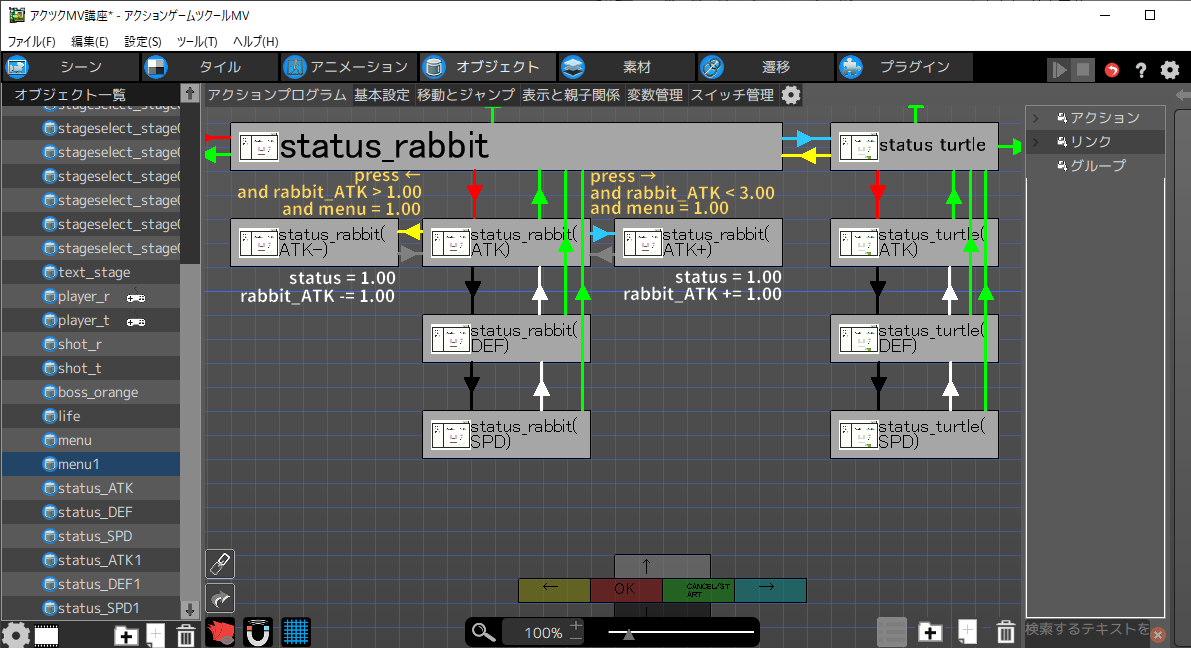Click the red undo/reset circular icon
This screenshot has height=648, width=1191.
click(1112, 70)
